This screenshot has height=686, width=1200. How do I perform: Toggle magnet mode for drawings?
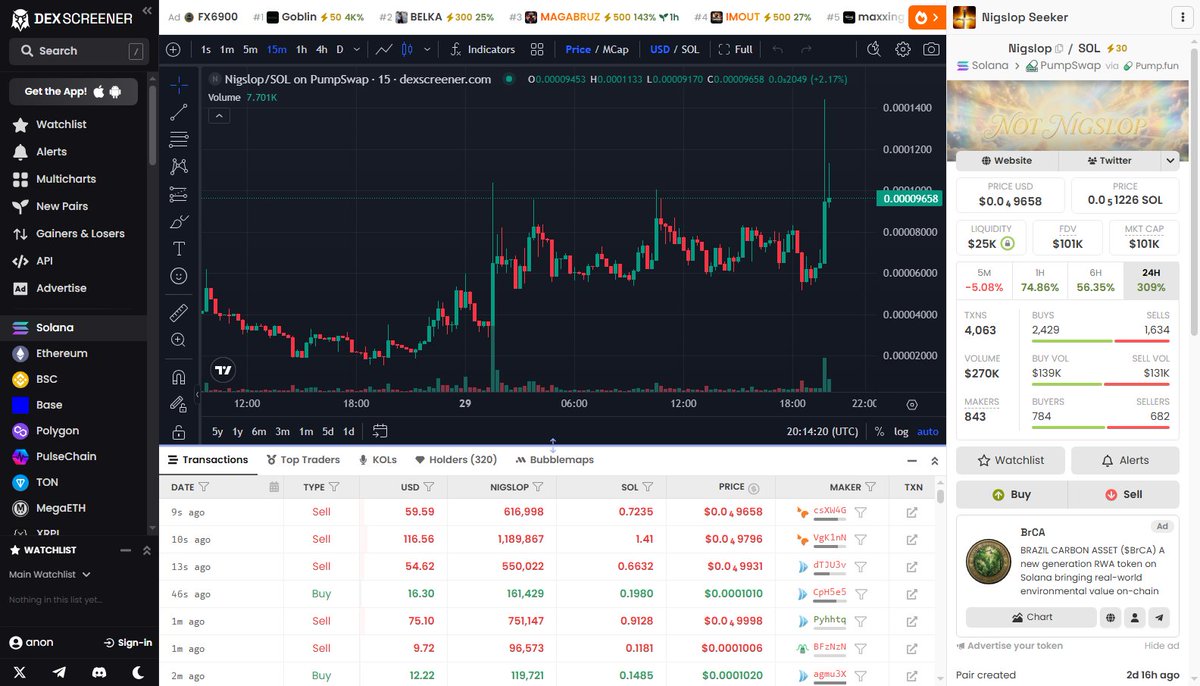pyautogui.click(x=179, y=378)
